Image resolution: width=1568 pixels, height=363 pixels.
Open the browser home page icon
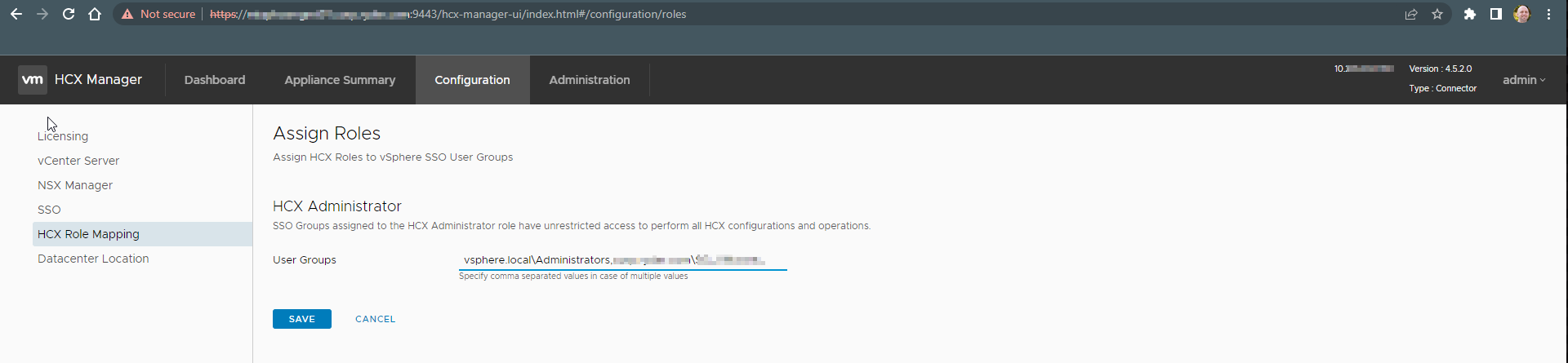[95, 14]
